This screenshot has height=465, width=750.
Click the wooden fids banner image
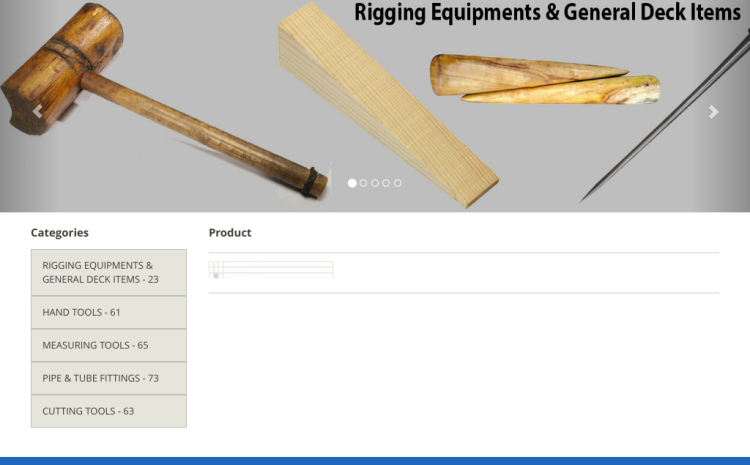click(545, 79)
